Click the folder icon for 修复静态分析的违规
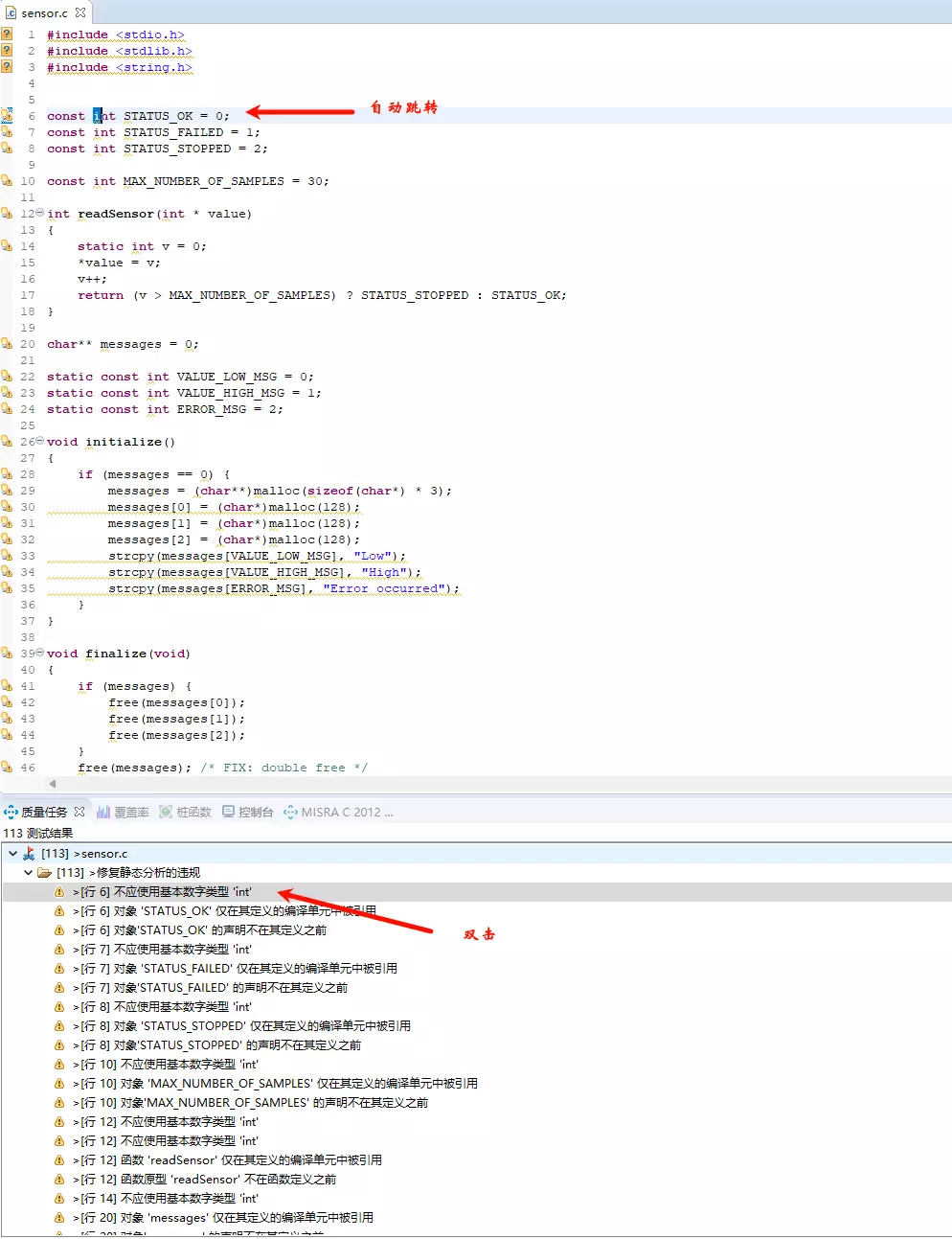The image size is (952, 1239). click(x=43, y=873)
